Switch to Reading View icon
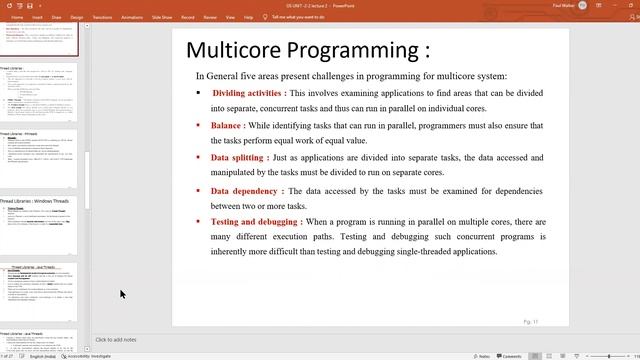This screenshot has width=640, height=360. click(563, 356)
